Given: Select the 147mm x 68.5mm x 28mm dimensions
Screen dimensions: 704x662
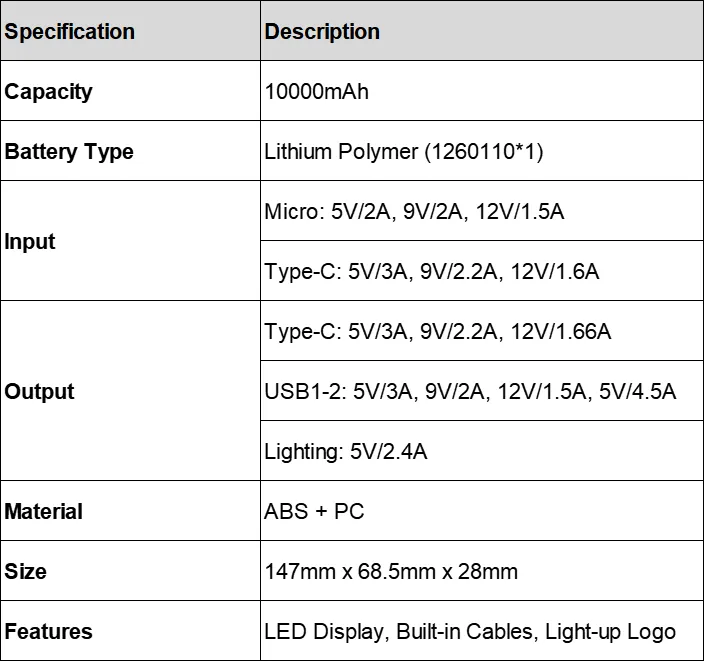Looking at the screenshot, I should pos(391,572).
